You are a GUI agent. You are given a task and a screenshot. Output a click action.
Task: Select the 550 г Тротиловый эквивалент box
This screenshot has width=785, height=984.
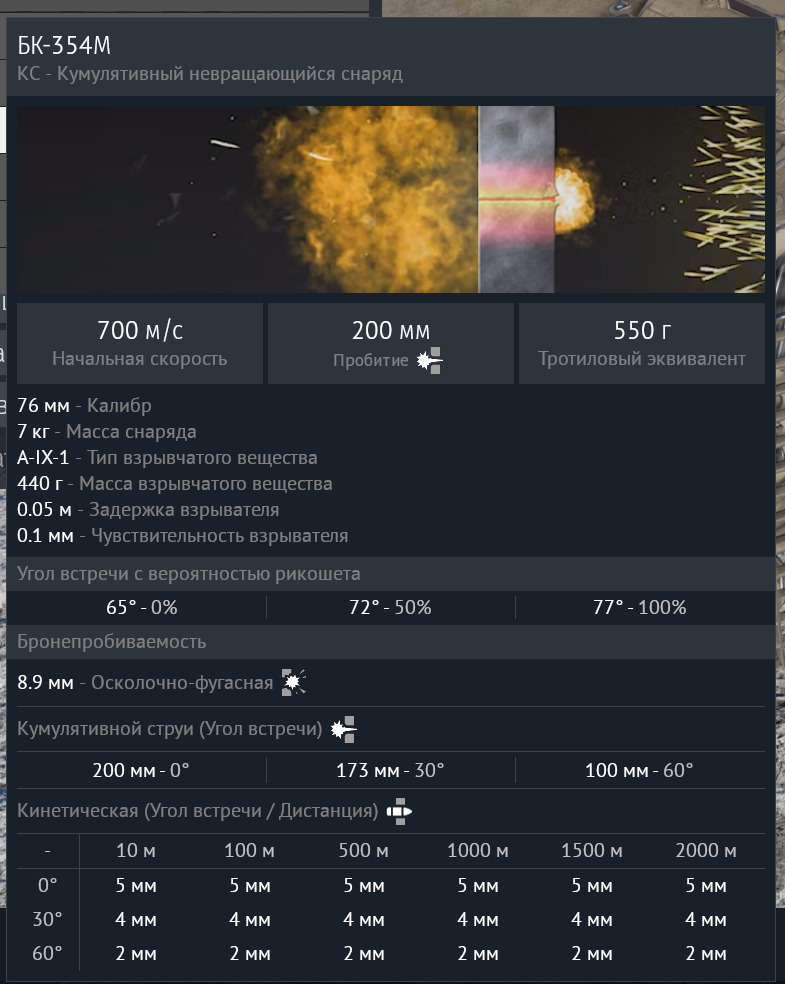(641, 343)
